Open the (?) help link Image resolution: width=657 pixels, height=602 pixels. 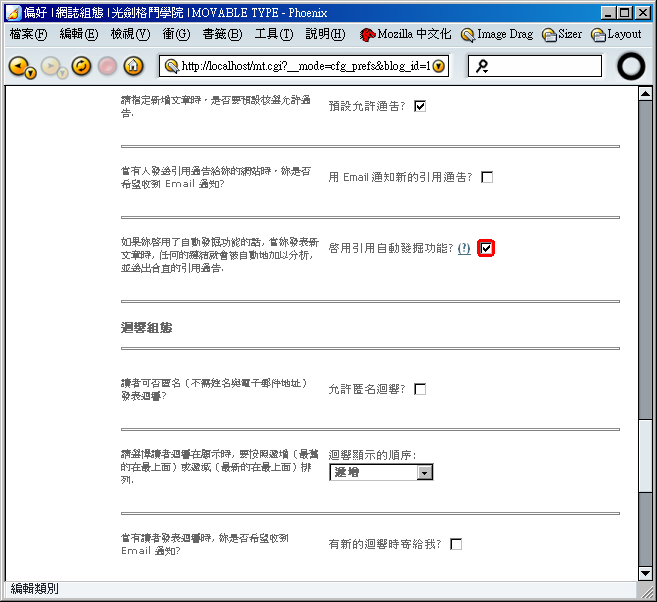(x=464, y=248)
